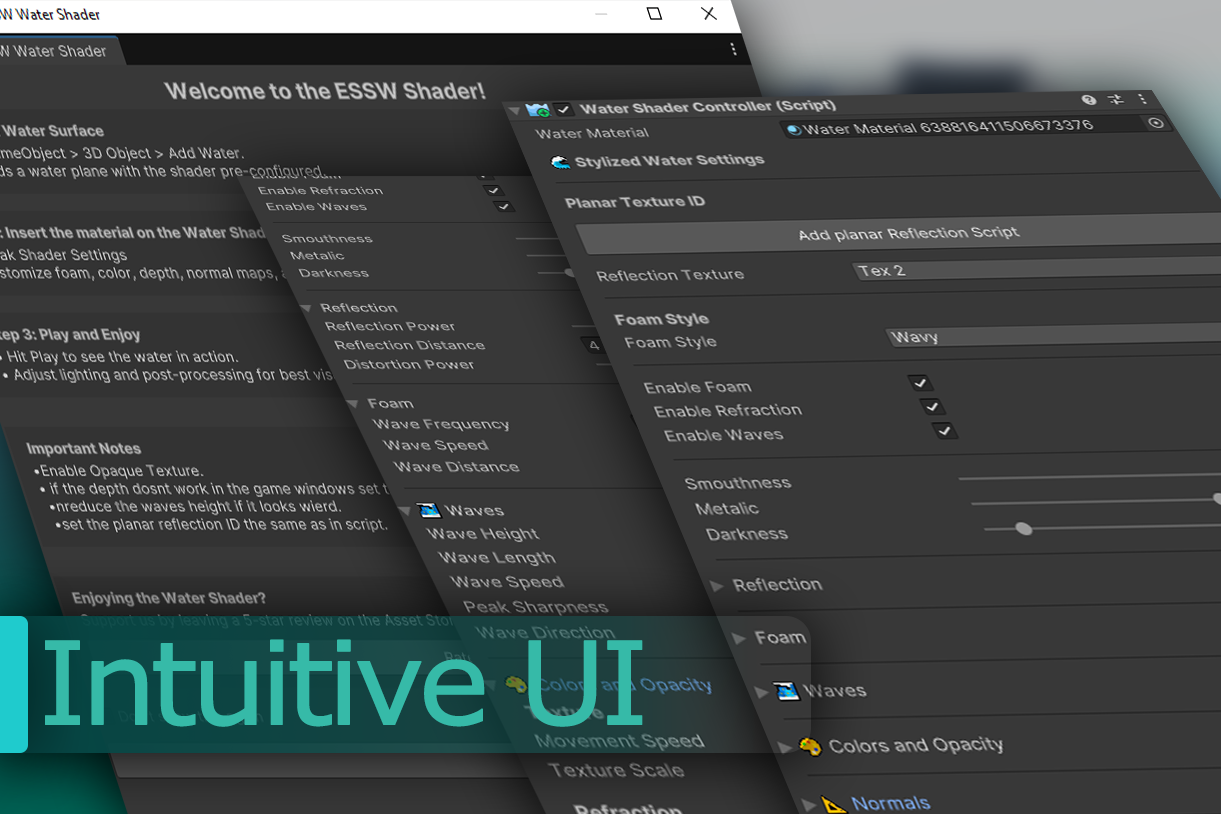Close the ESSW Water Shader window
This screenshot has height=814, width=1221.
pos(708,13)
